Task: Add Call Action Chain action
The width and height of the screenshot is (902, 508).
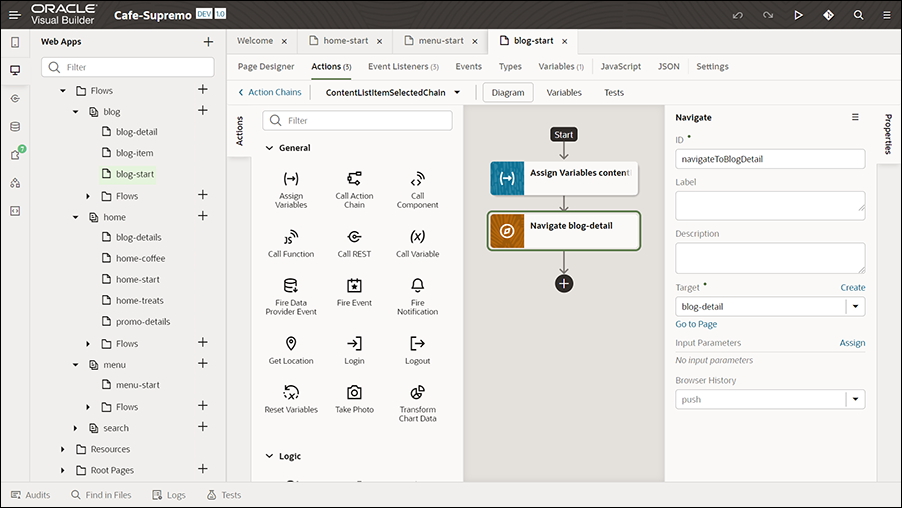Action: [x=354, y=189]
